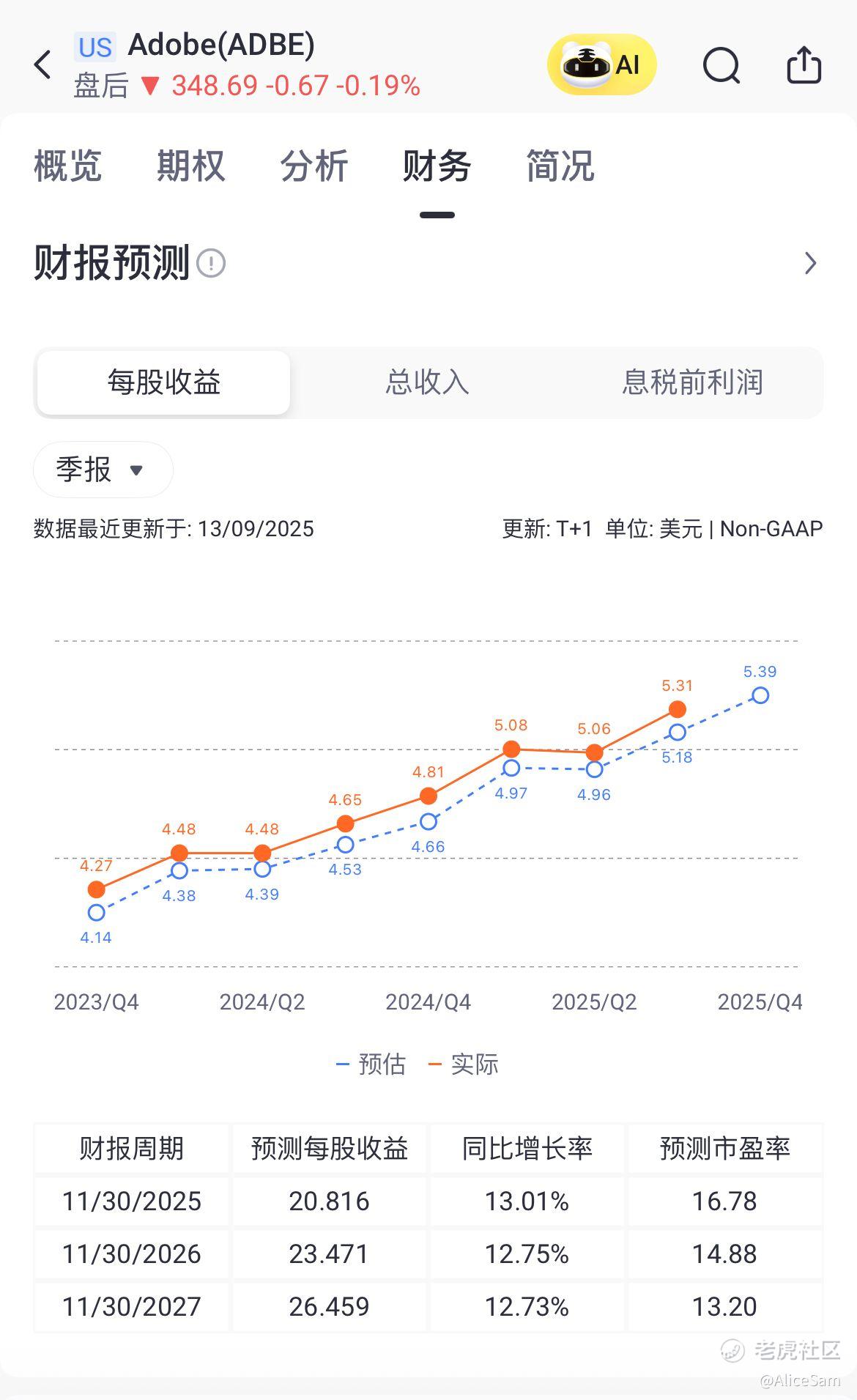
Task: Tap the 12.73% growth cell
Action: click(x=527, y=1307)
